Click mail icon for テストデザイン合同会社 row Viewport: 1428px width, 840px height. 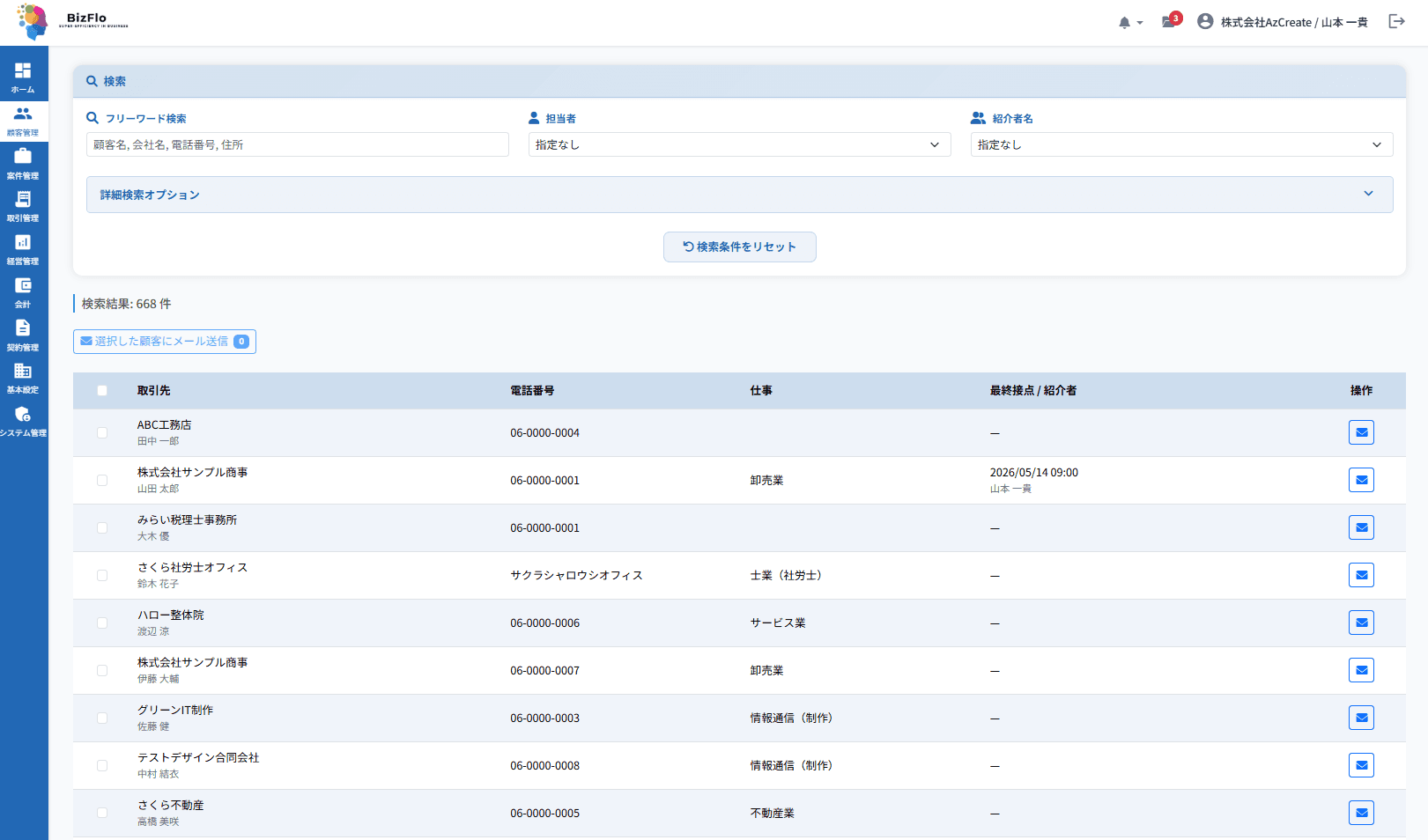pos(1361,765)
